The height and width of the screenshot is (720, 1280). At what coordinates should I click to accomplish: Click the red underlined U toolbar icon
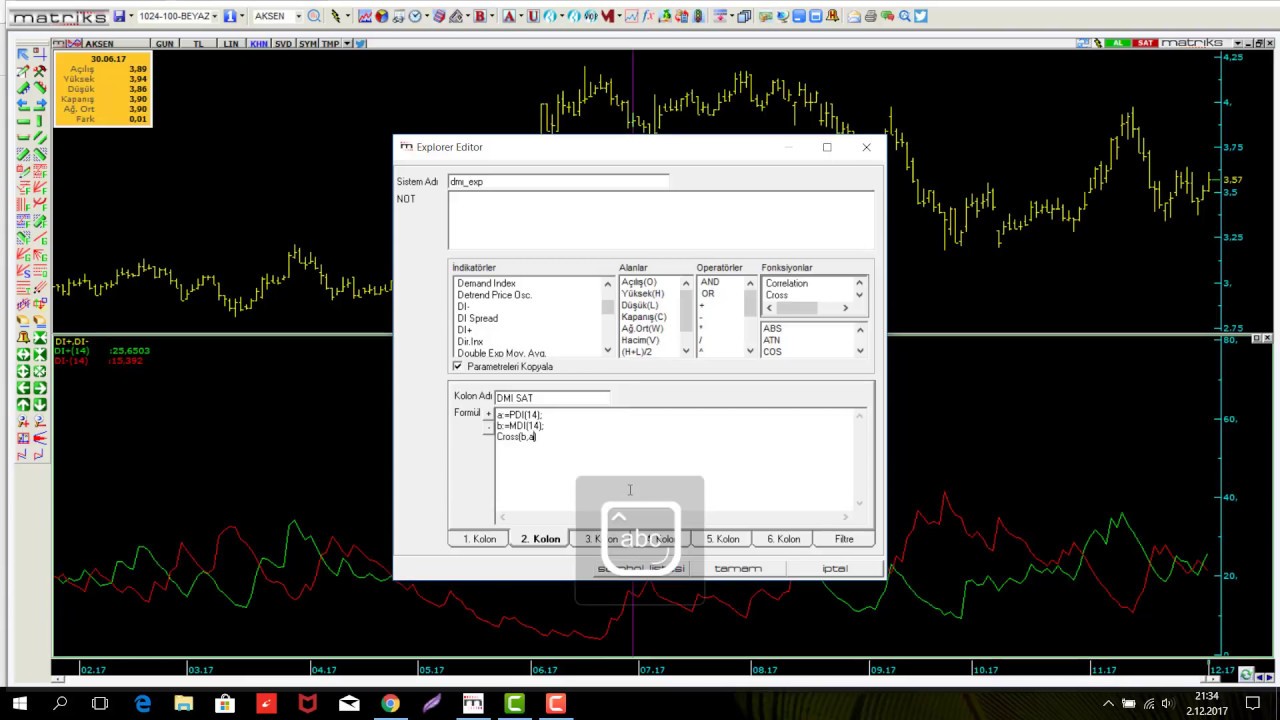[x=533, y=16]
